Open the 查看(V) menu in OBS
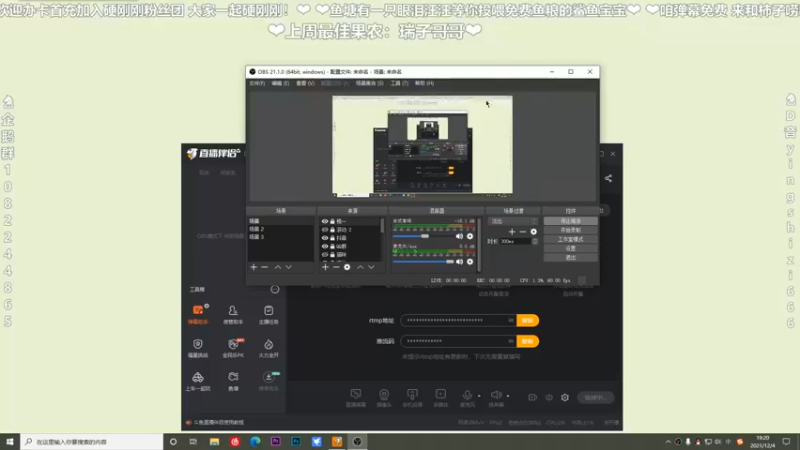Viewport: 800px width, 450px height. (x=305, y=83)
